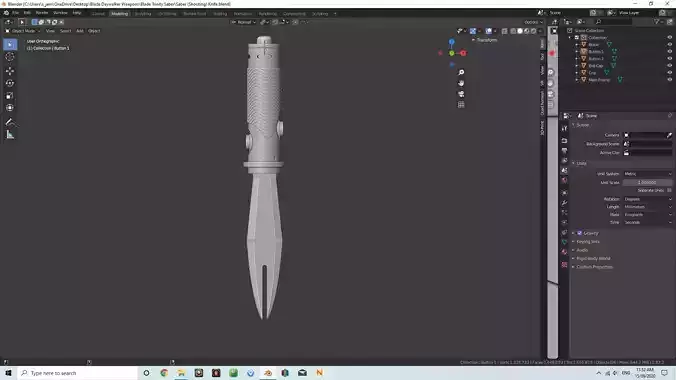
Task: Open the Output properties tab
Action: click(x=564, y=151)
